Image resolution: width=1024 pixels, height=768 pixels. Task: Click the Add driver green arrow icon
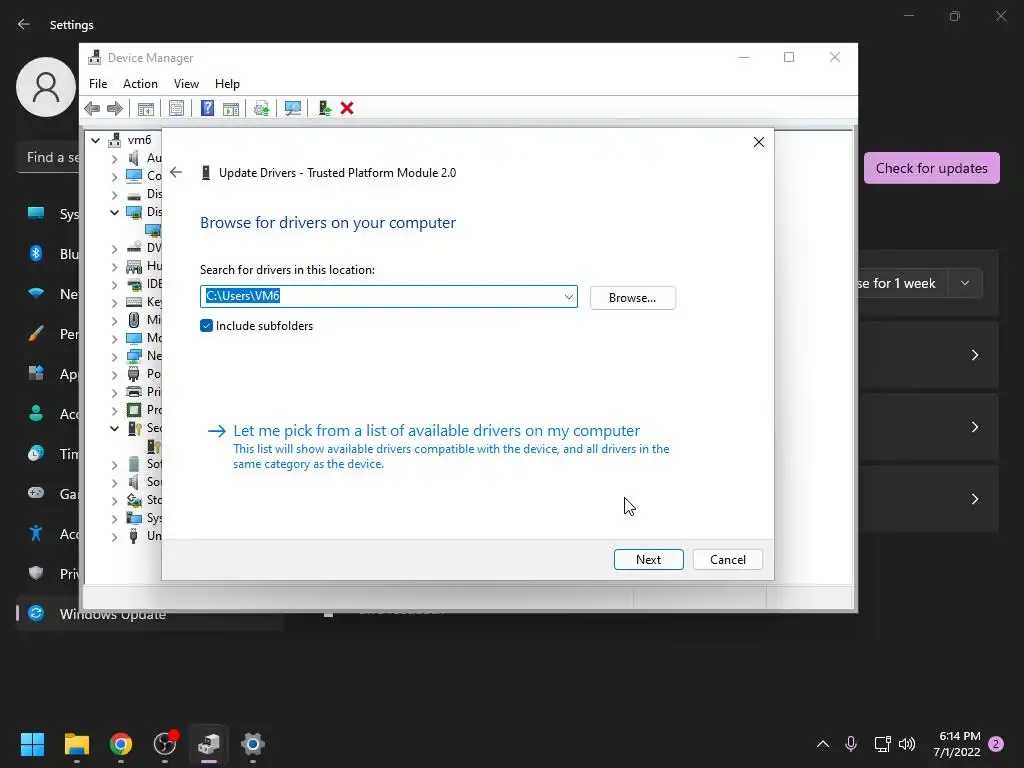point(324,108)
